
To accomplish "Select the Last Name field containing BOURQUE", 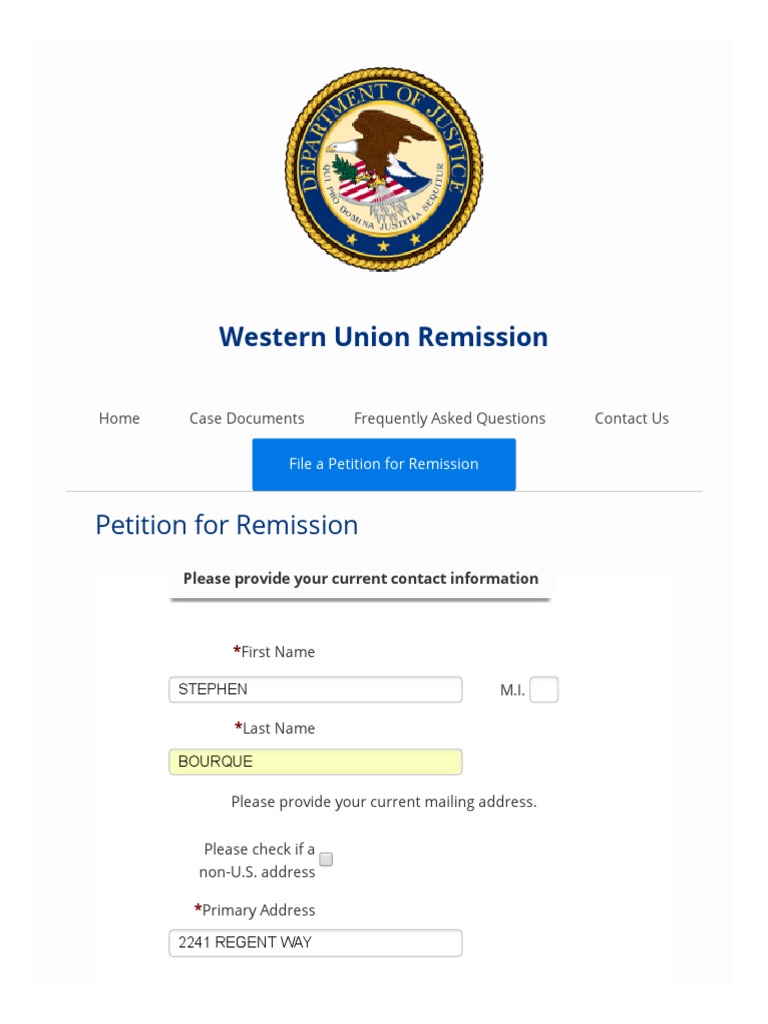I will click(x=315, y=762).
